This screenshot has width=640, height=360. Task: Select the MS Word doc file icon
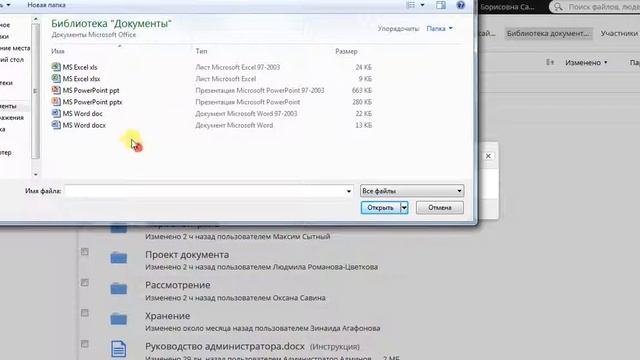tap(56, 113)
